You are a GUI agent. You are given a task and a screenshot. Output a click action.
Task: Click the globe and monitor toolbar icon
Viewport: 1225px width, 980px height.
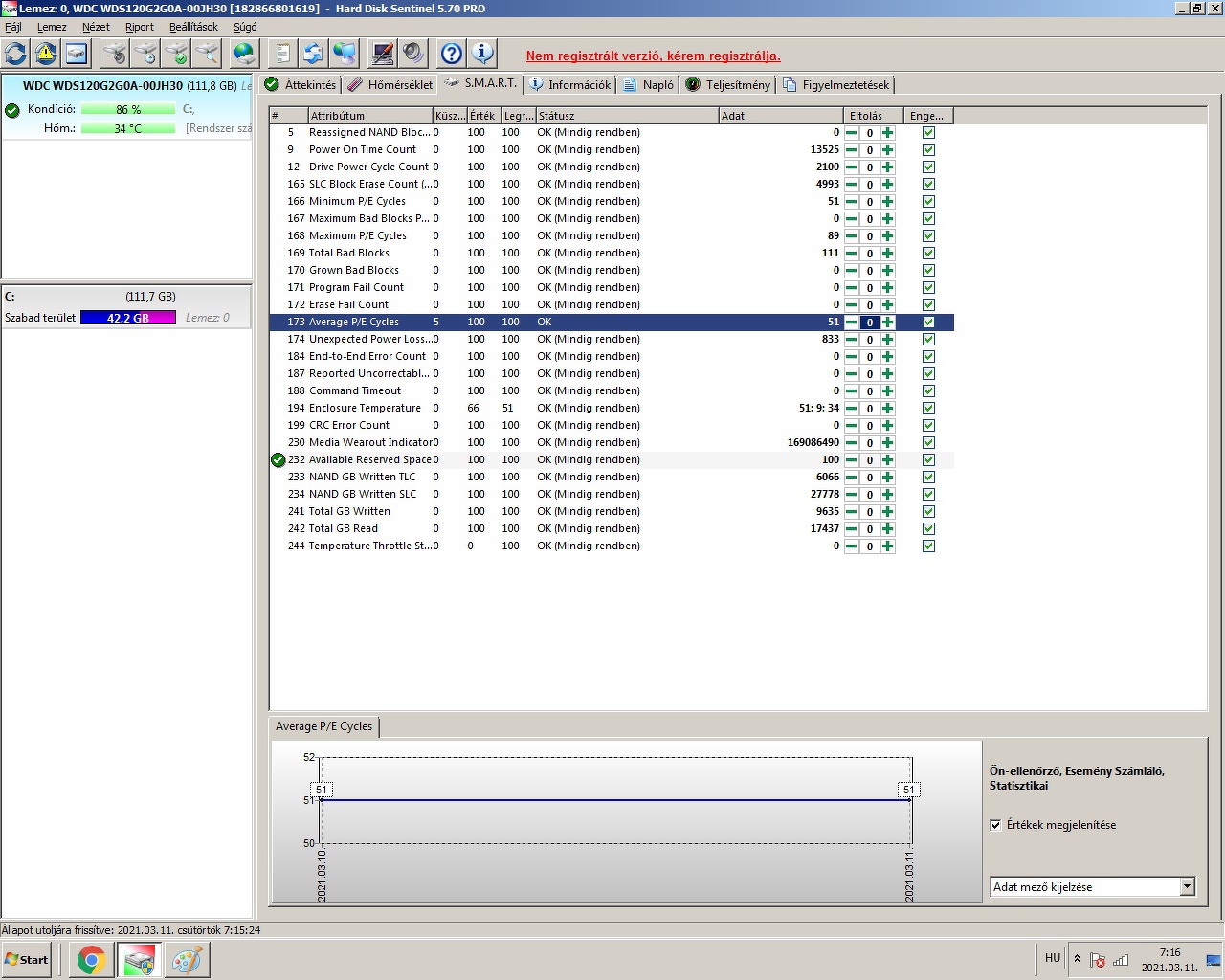(344, 54)
